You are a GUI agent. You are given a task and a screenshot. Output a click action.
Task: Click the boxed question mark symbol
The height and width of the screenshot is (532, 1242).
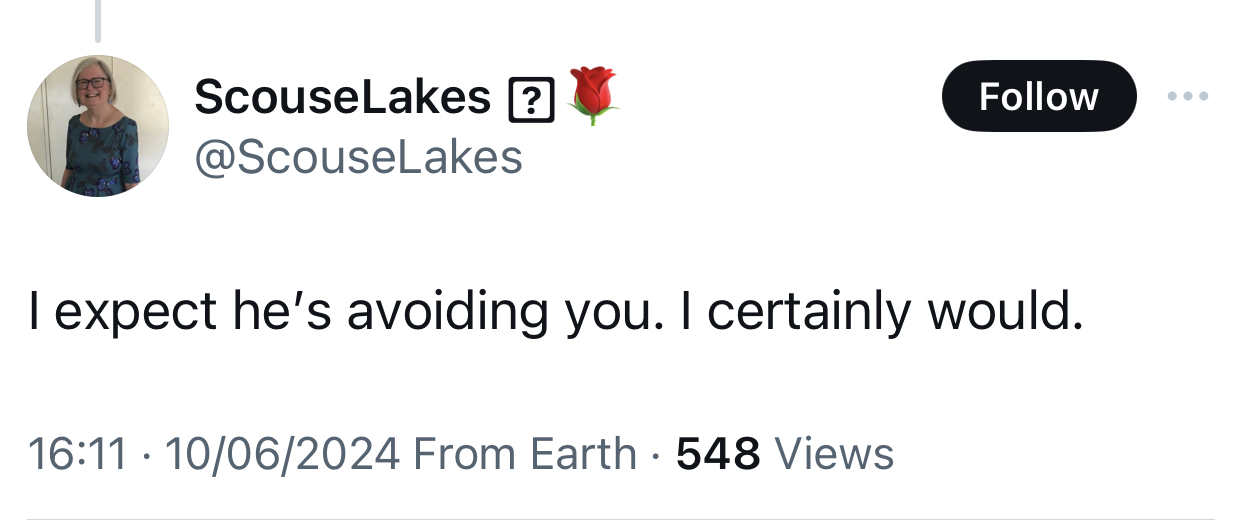(532, 99)
